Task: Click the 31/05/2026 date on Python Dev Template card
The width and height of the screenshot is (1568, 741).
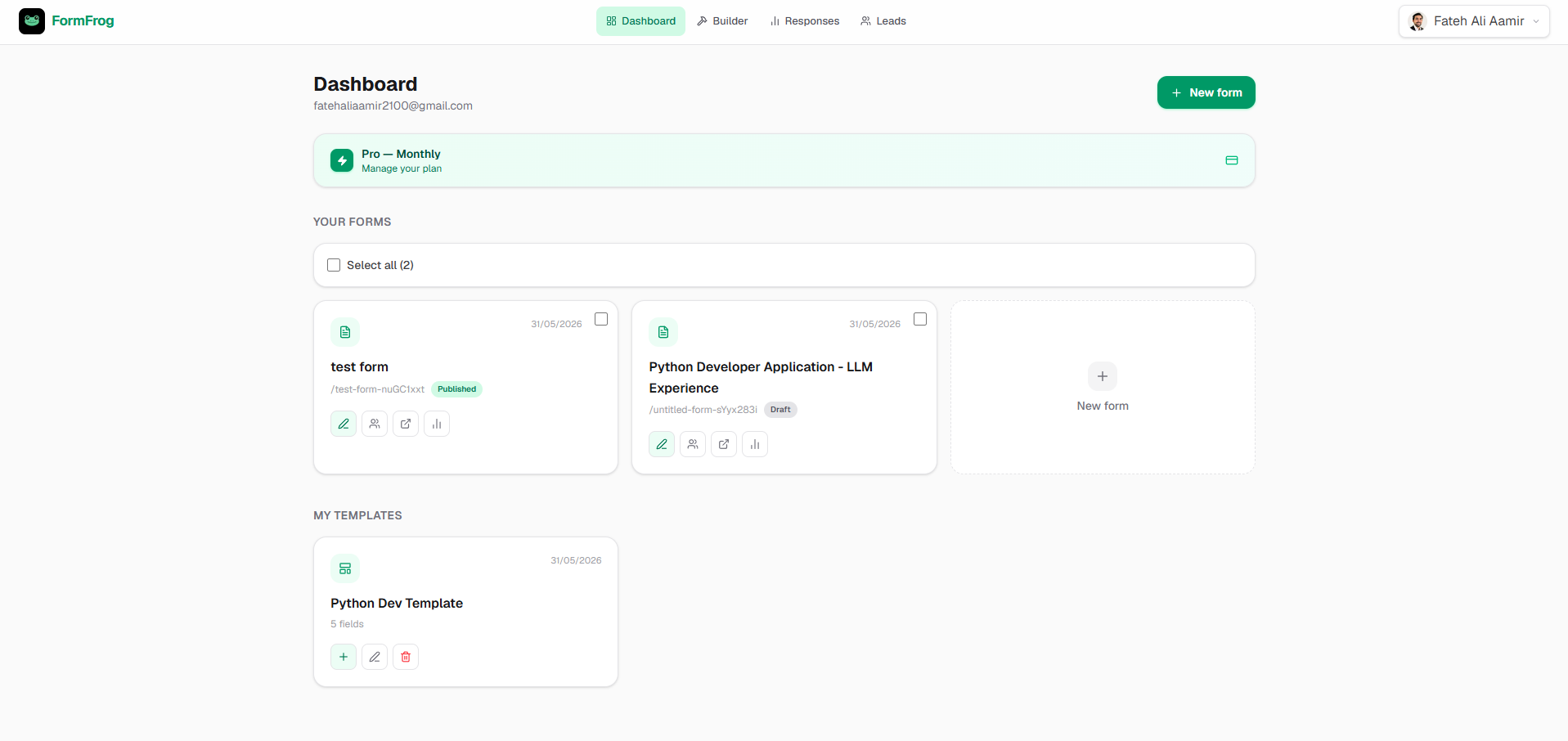Action: pyautogui.click(x=576, y=560)
